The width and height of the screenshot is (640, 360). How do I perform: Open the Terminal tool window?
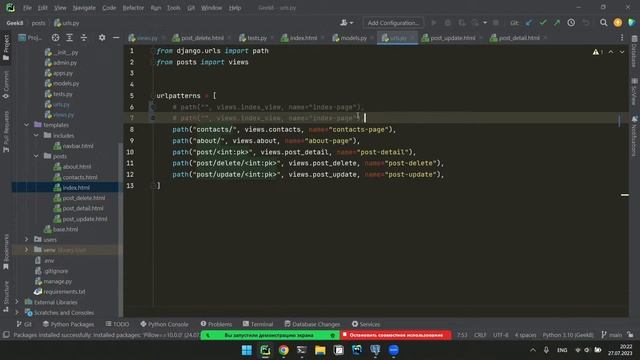pyautogui.click(x=258, y=324)
